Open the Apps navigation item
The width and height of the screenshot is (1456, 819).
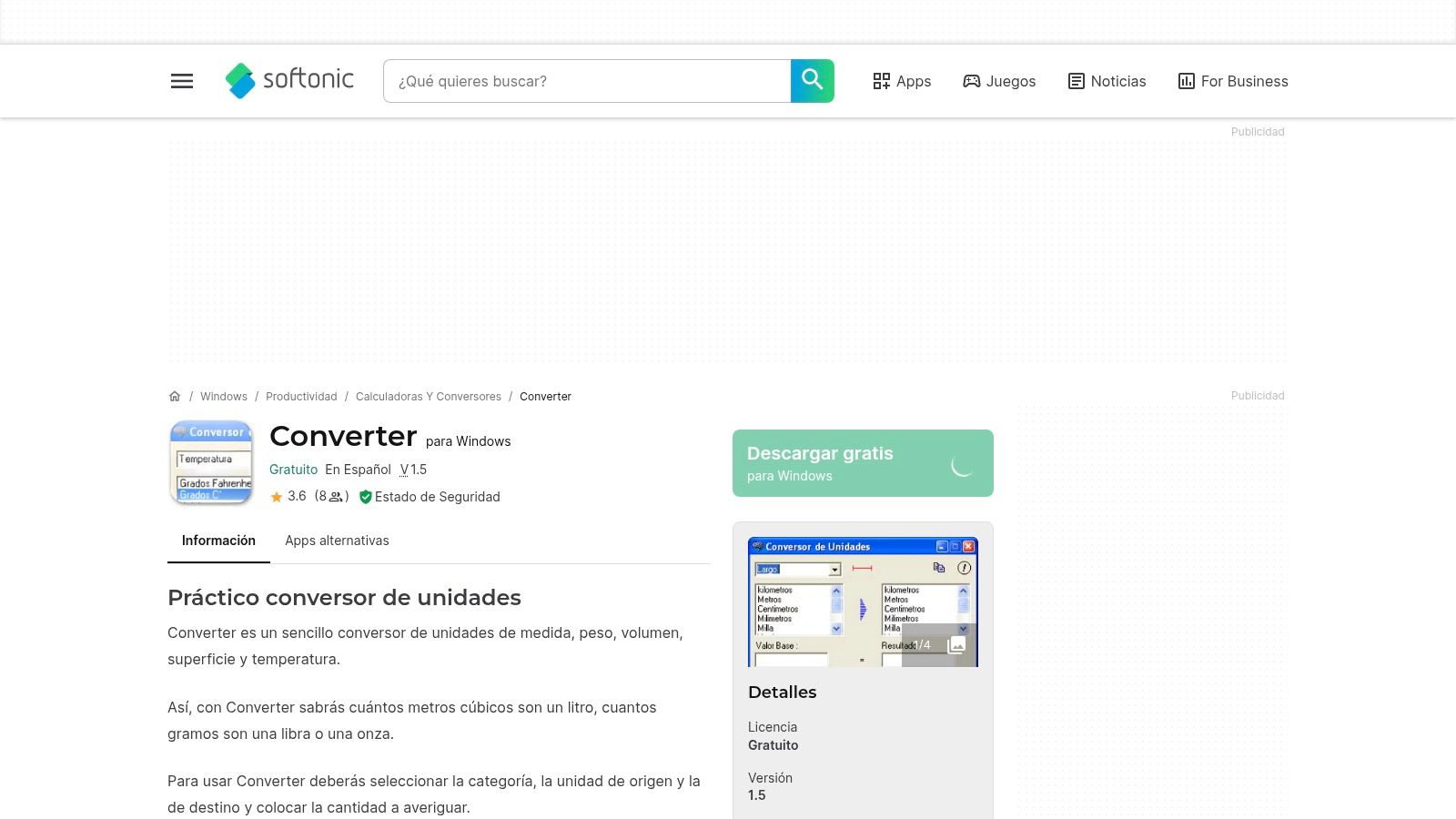click(902, 81)
